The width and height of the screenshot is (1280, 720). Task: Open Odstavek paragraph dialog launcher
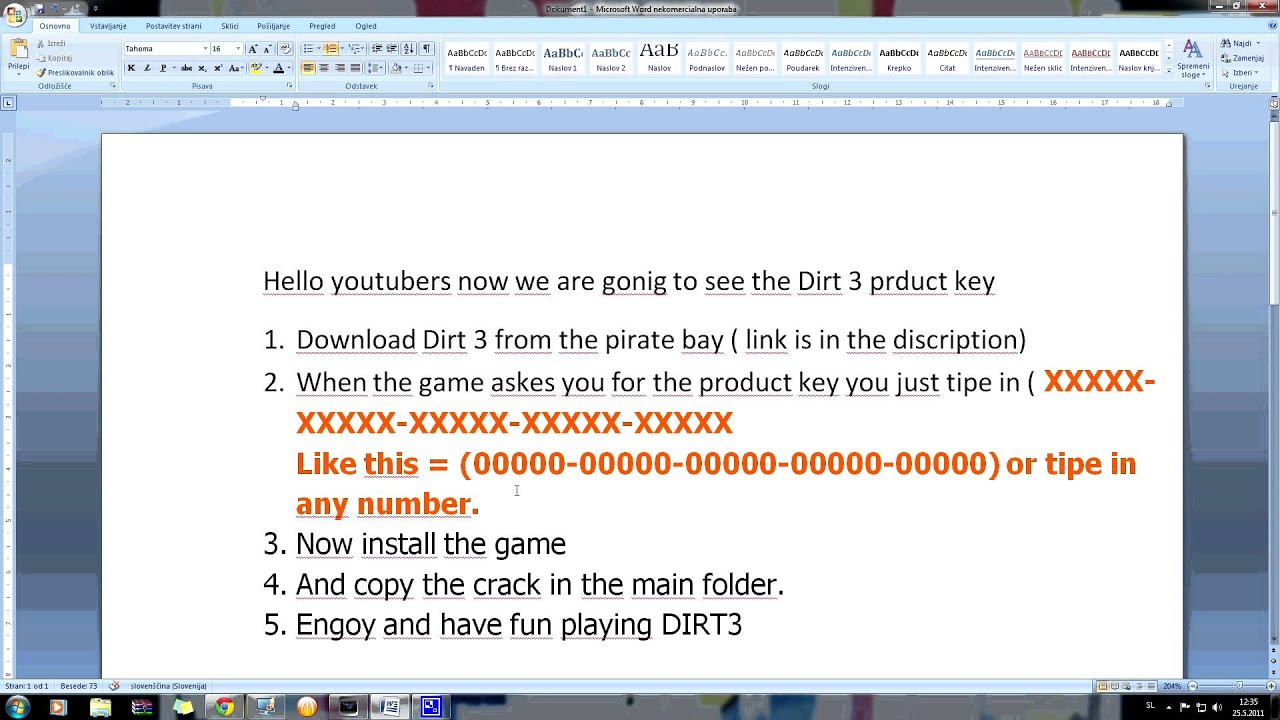click(431, 86)
